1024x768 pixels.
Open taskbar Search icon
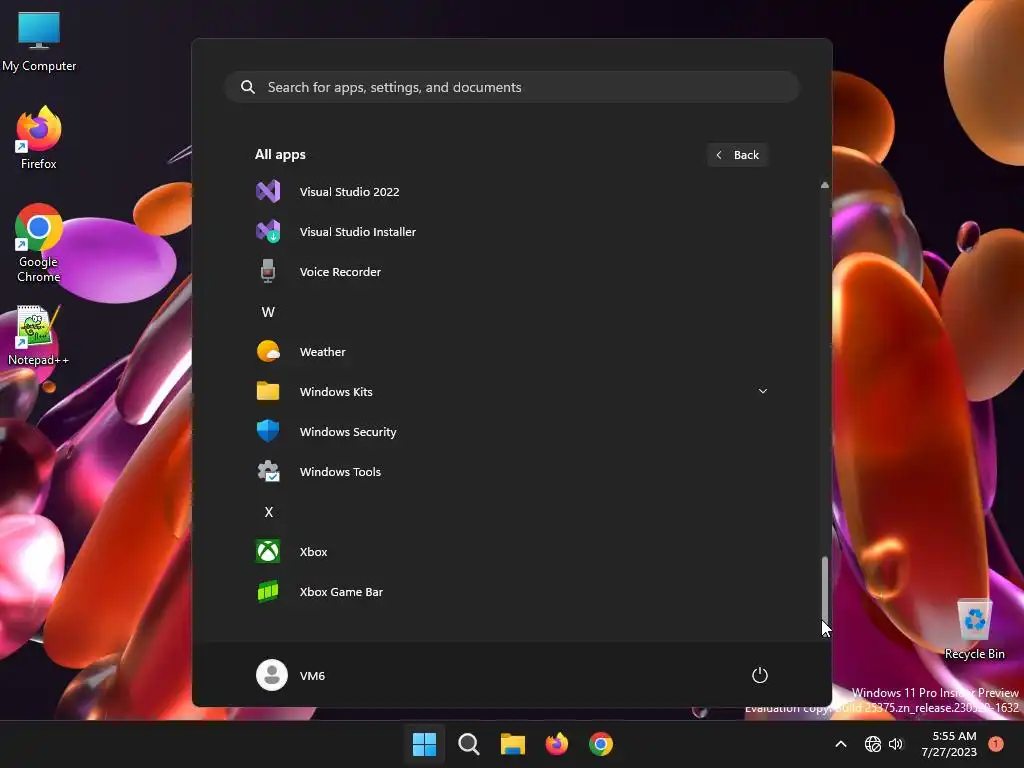(x=469, y=744)
